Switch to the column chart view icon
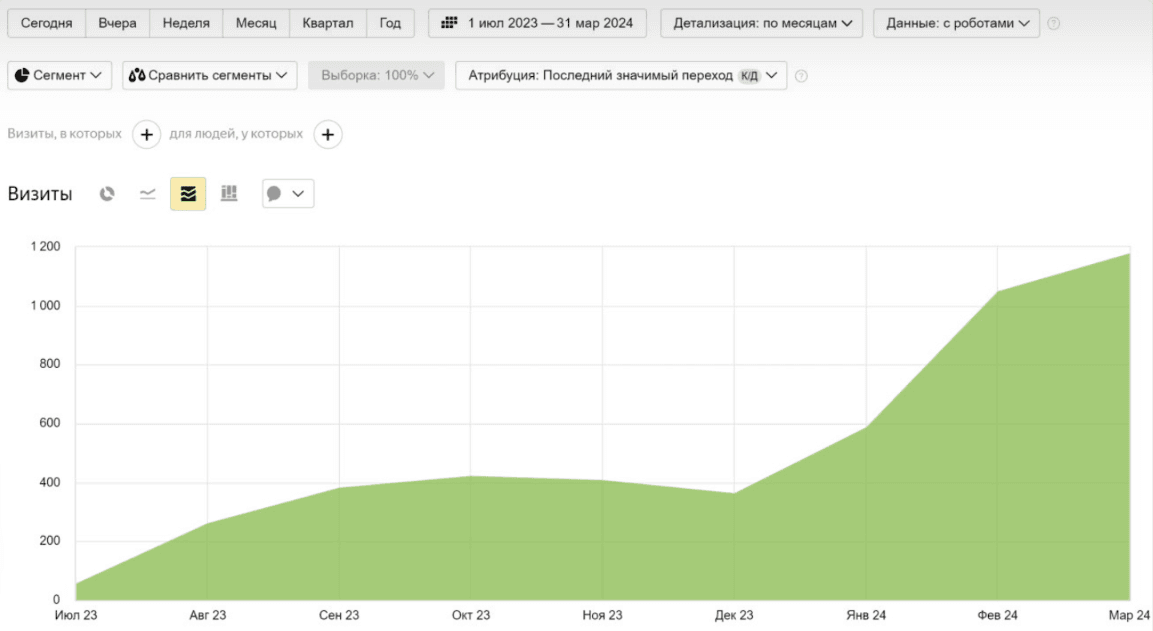1153x631 pixels. click(229, 193)
